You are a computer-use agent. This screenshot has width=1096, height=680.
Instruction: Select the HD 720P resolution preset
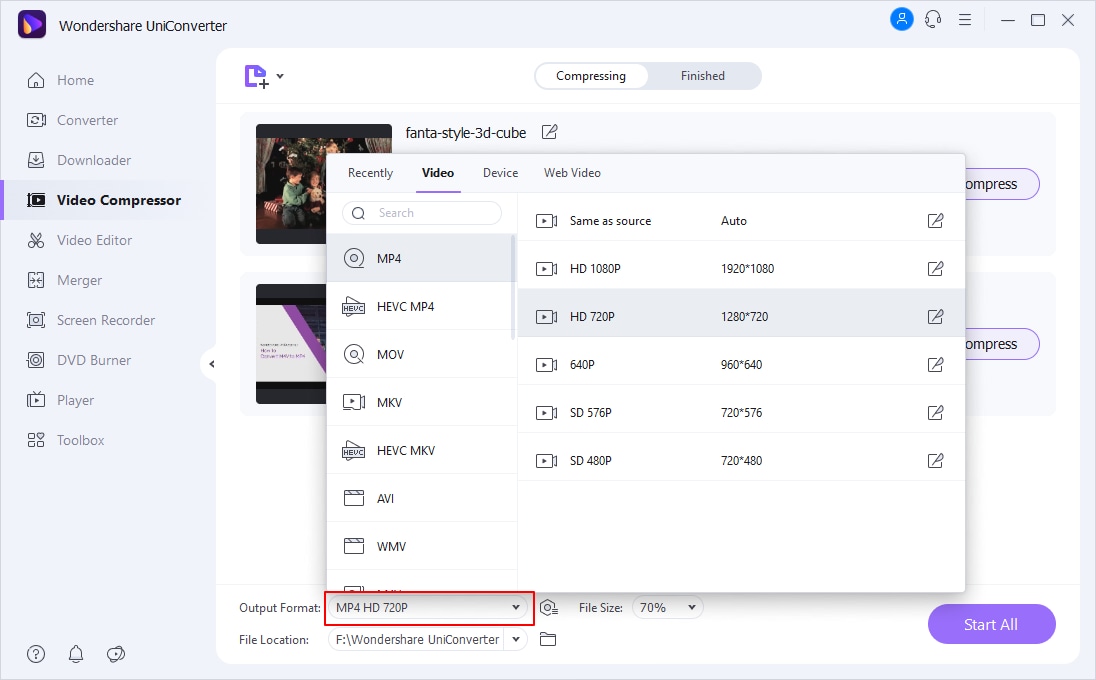pos(741,317)
